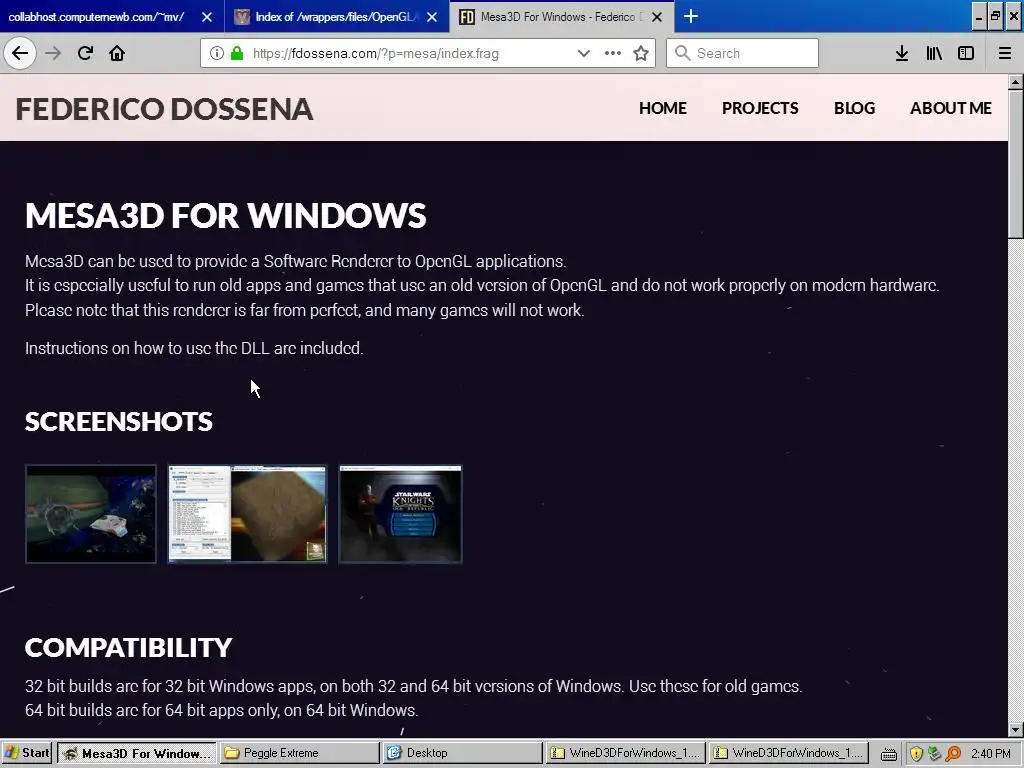Click the COMPATIBILITY heading
The image size is (1024, 768).
pos(129,647)
